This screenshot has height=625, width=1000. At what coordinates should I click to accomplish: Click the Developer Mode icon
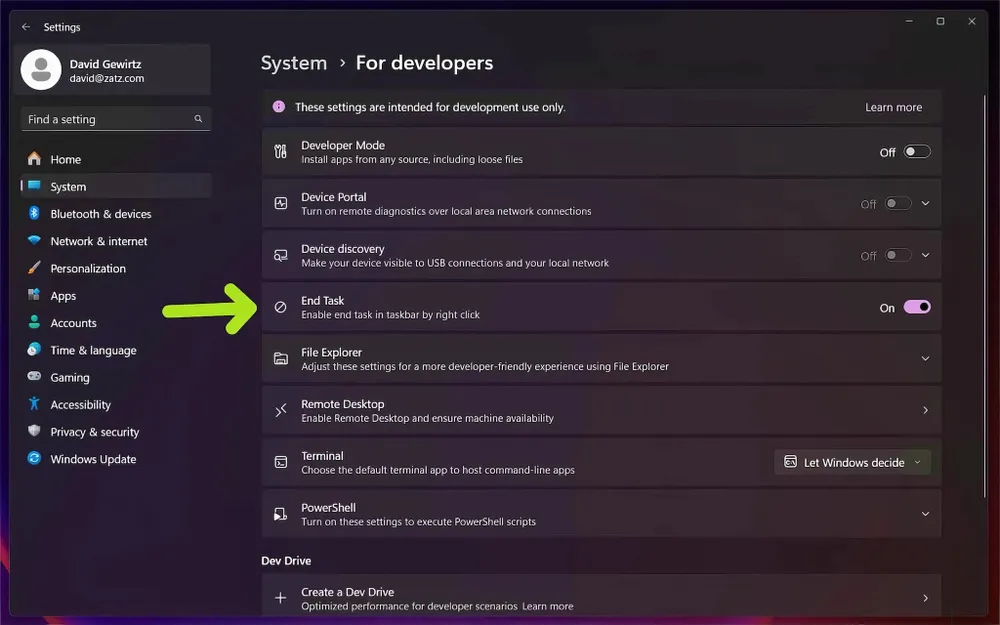pos(280,151)
